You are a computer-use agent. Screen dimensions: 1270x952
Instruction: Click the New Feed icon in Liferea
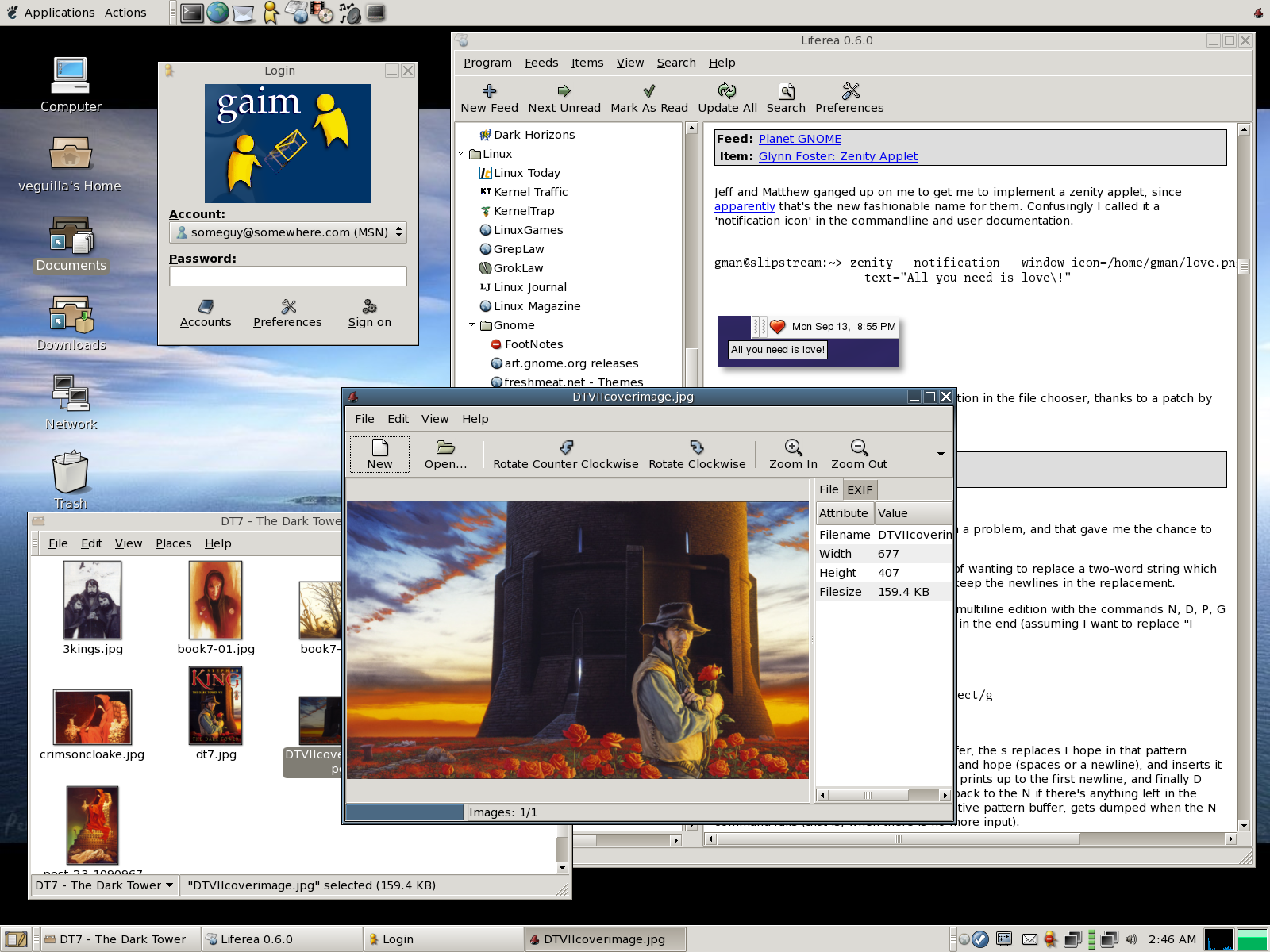click(489, 91)
